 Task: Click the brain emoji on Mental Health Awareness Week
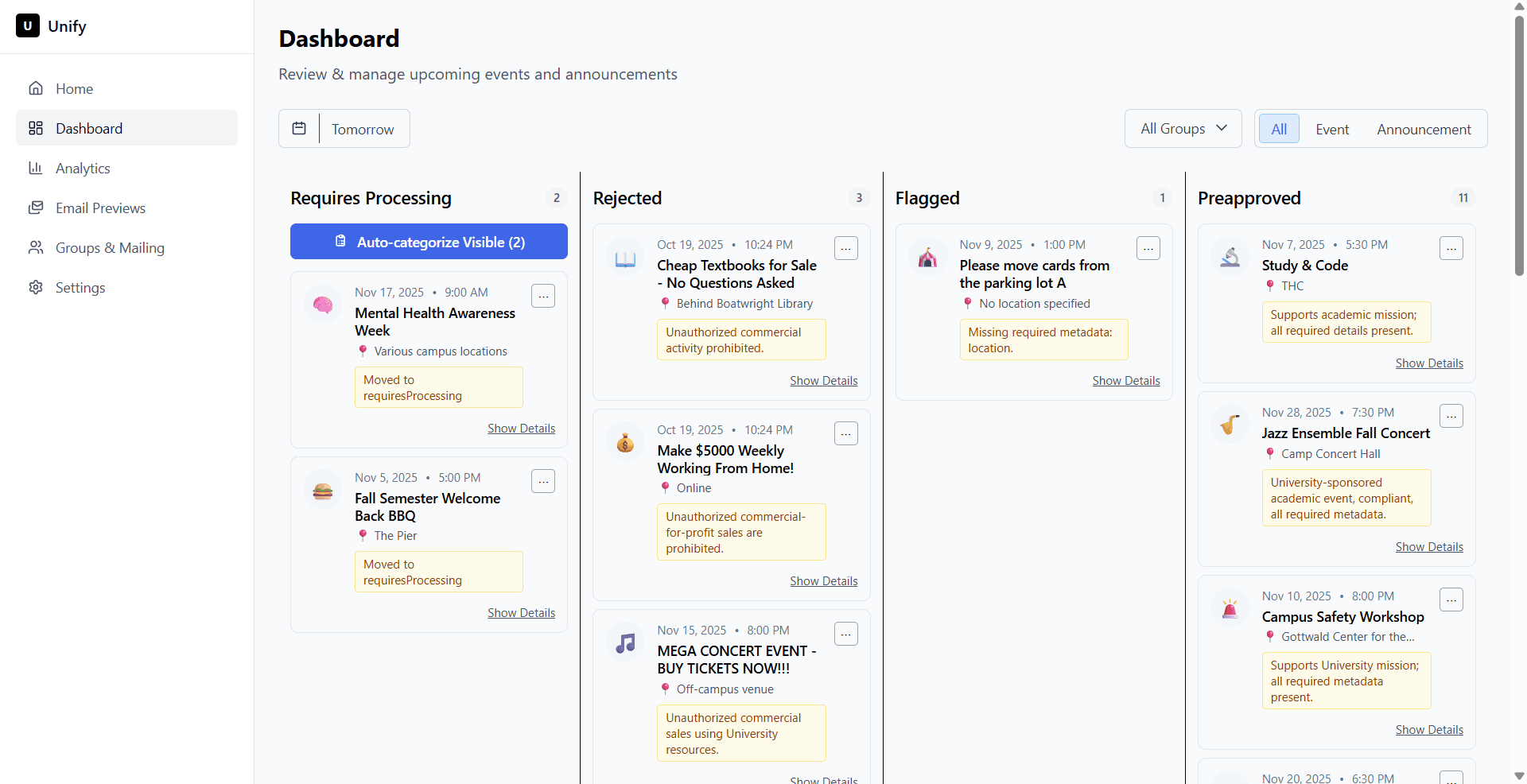pyautogui.click(x=323, y=305)
